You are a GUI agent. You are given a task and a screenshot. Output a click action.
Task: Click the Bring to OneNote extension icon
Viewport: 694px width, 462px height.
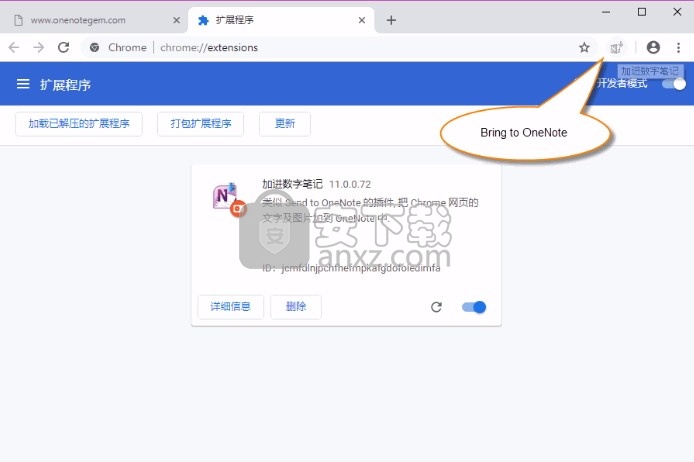pyautogui.click(x=617, y=47)
